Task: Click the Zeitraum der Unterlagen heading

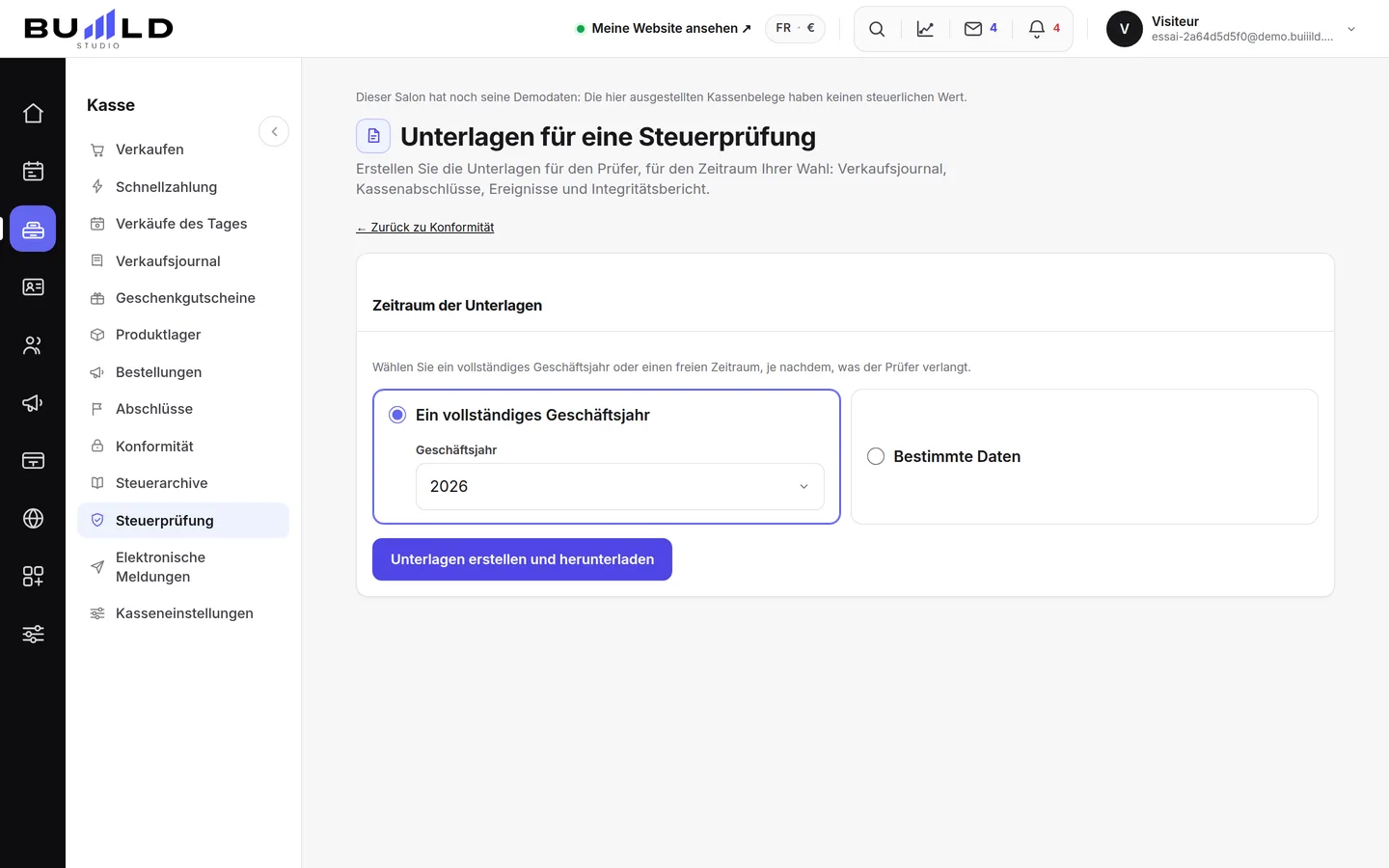Action: click(x=457, y=305)
